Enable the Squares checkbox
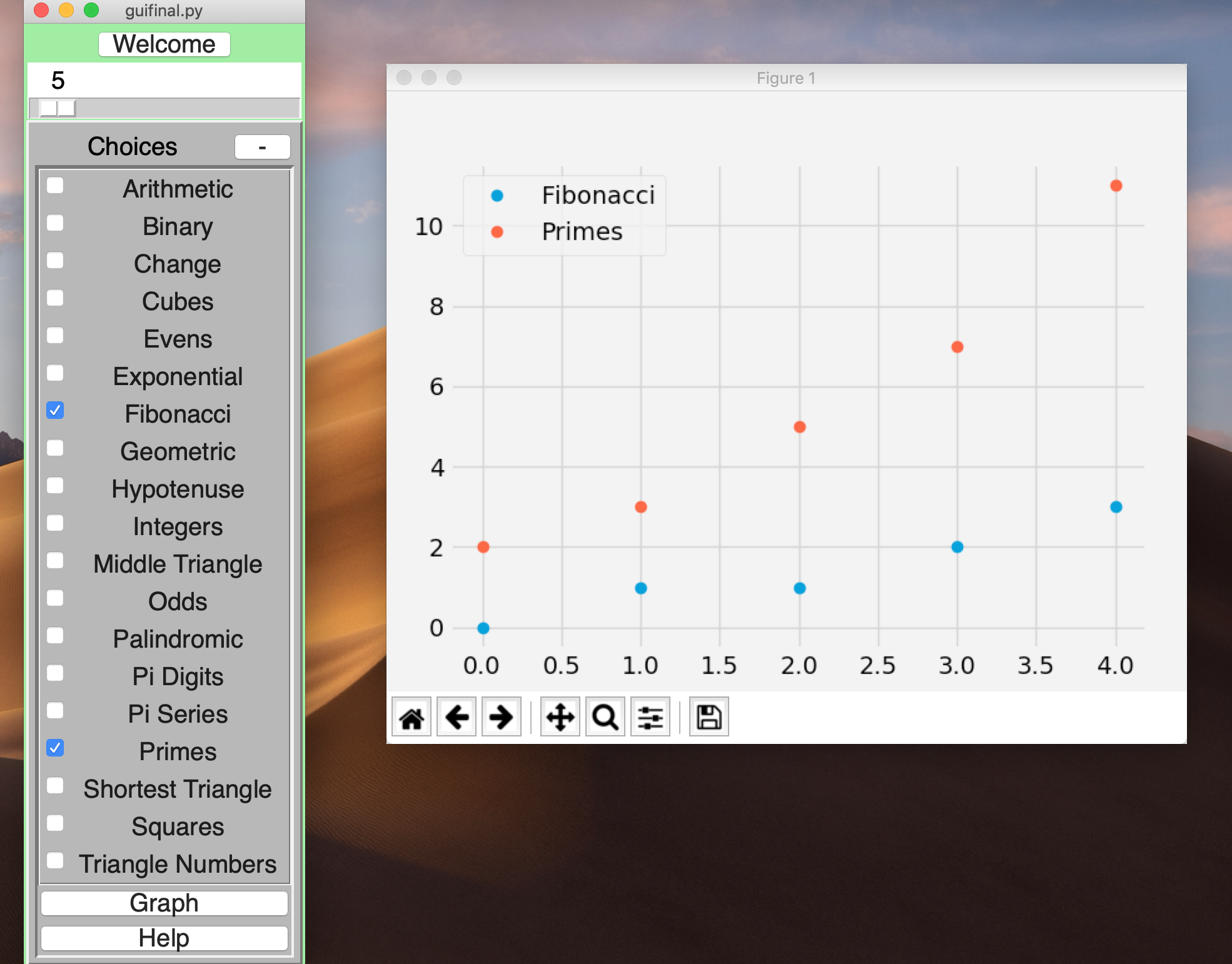The width and height of the screenshot is (1232, 964). [55, 823]
